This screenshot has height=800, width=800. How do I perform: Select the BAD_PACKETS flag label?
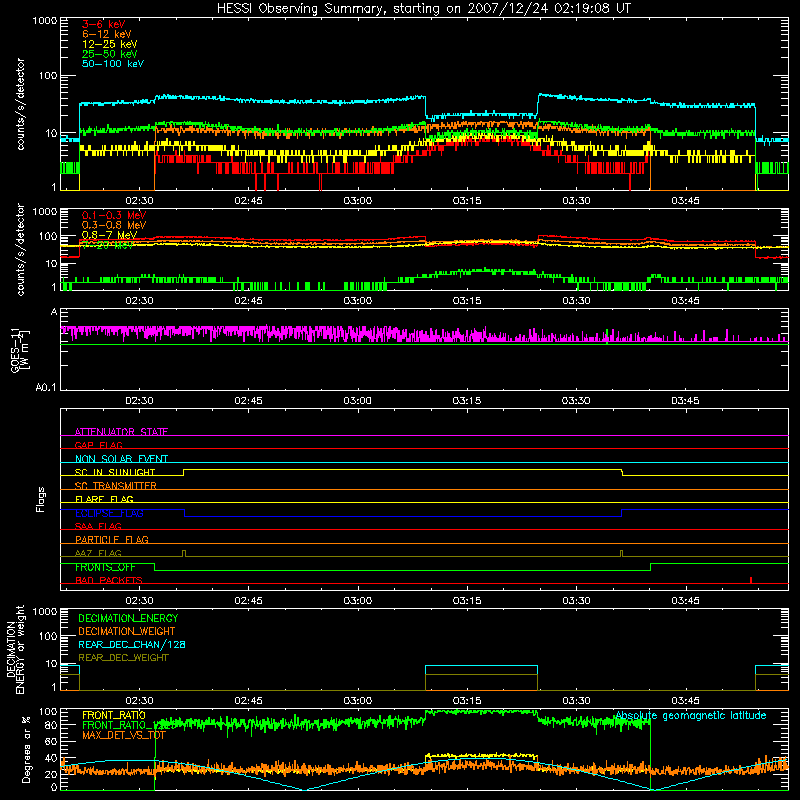[x=109, y=580]
